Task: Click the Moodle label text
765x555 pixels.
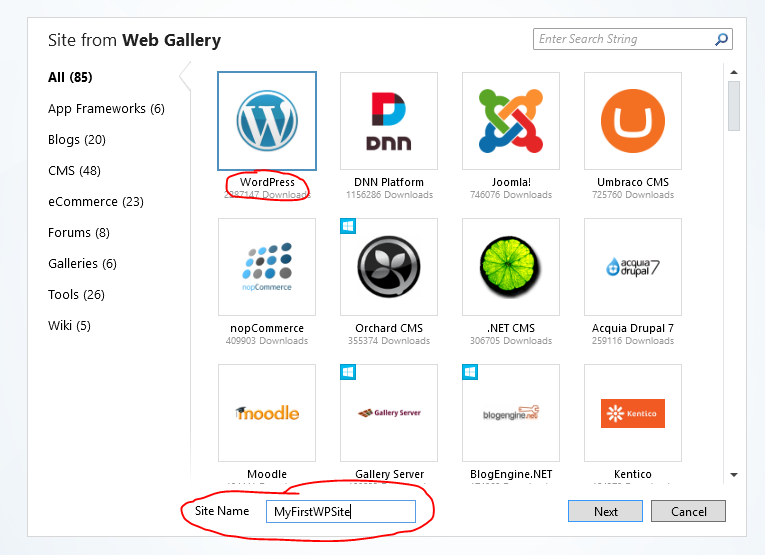Action: click(267, 474)
